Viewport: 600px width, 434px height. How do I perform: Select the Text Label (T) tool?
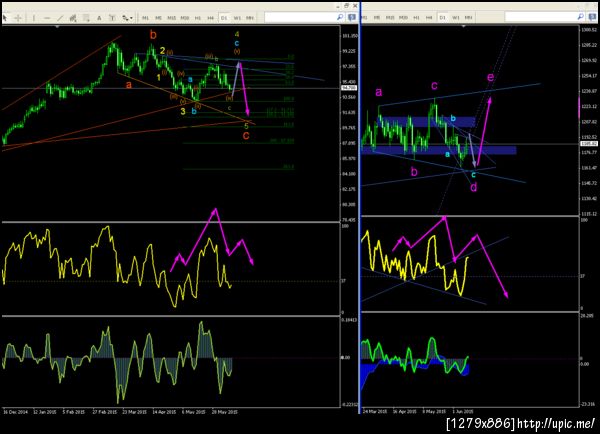[x=112, y=18]
